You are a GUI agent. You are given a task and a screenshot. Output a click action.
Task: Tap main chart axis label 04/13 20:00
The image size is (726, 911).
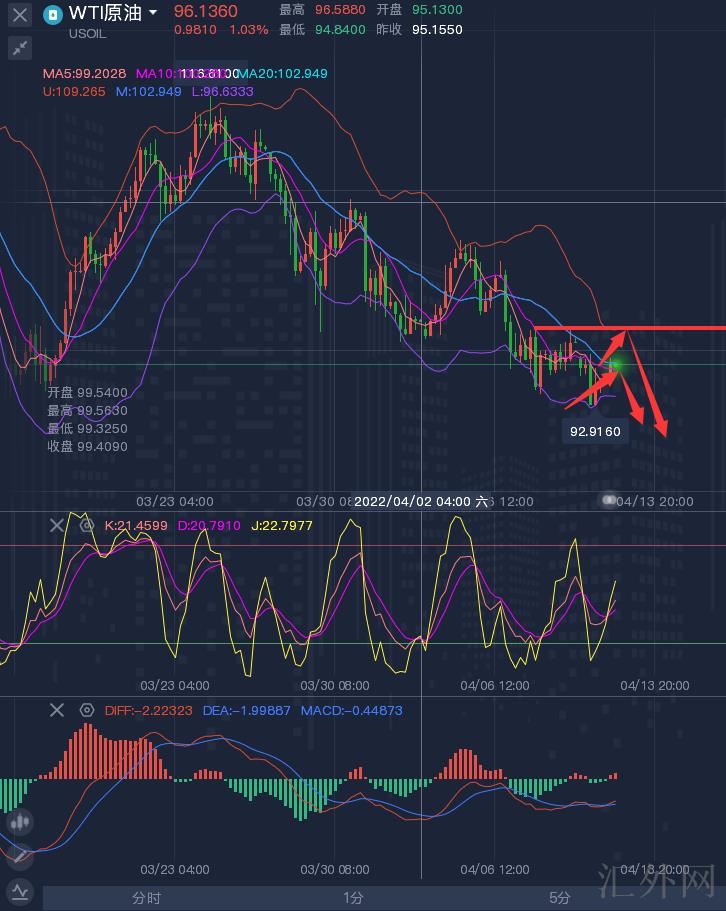tap(655, 501)
